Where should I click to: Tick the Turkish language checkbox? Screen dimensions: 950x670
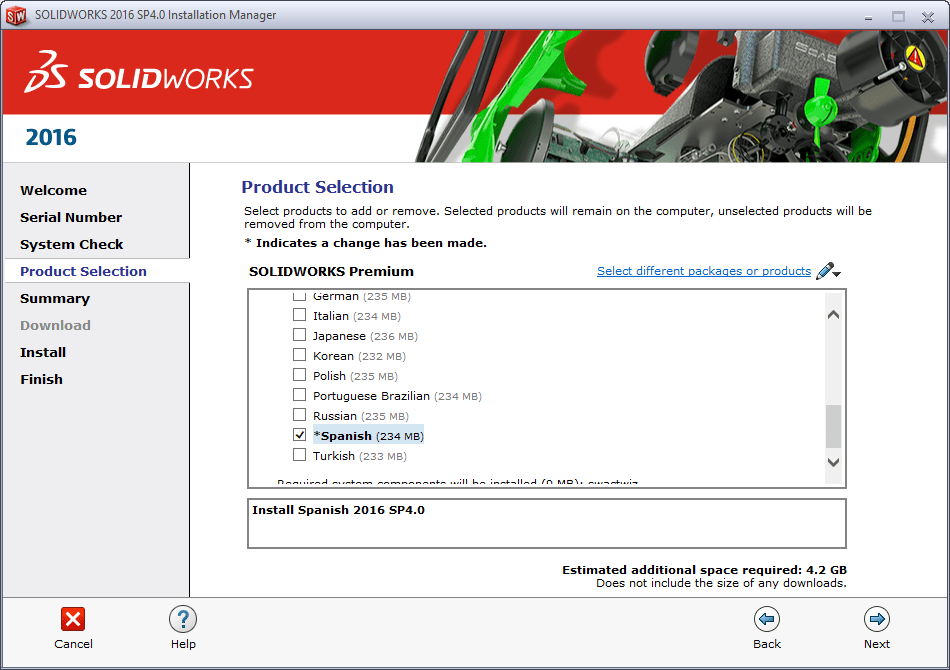(299, 455)
